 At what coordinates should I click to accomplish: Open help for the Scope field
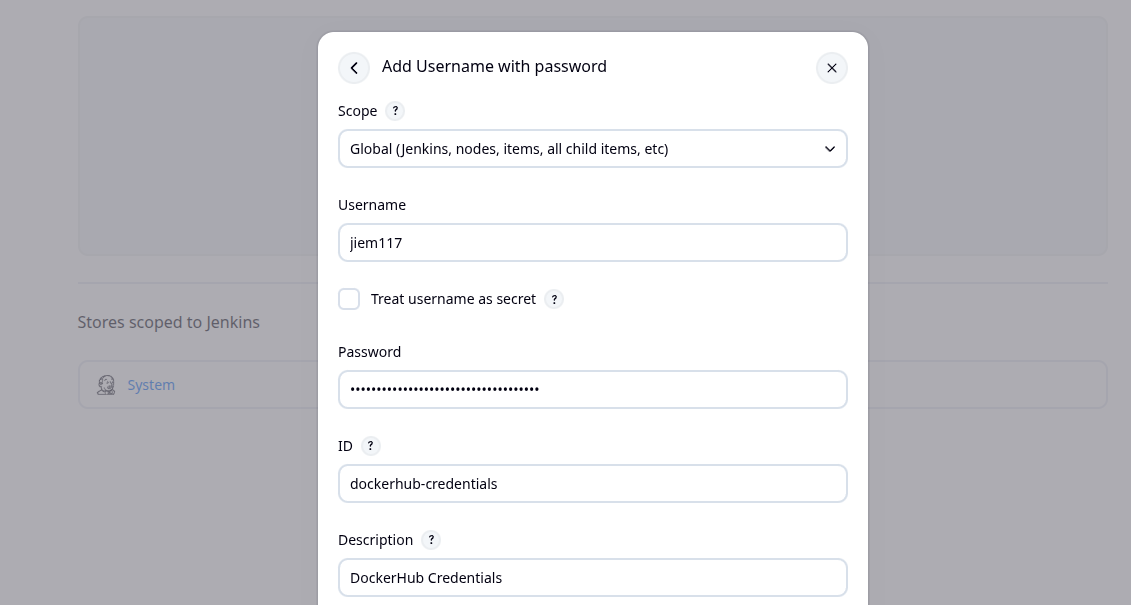tap(395, 111)
